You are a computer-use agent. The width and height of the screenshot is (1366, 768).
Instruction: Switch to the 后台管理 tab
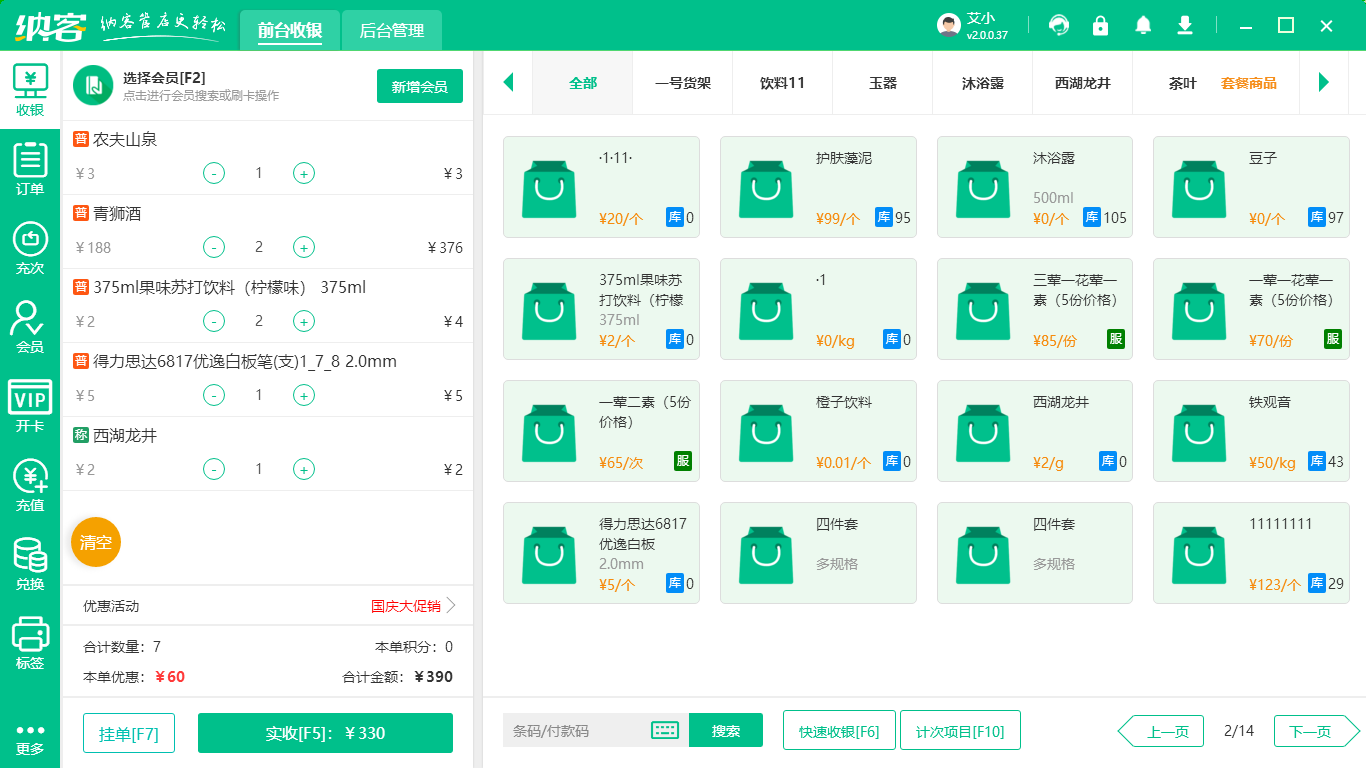click(x=391, y=31)
